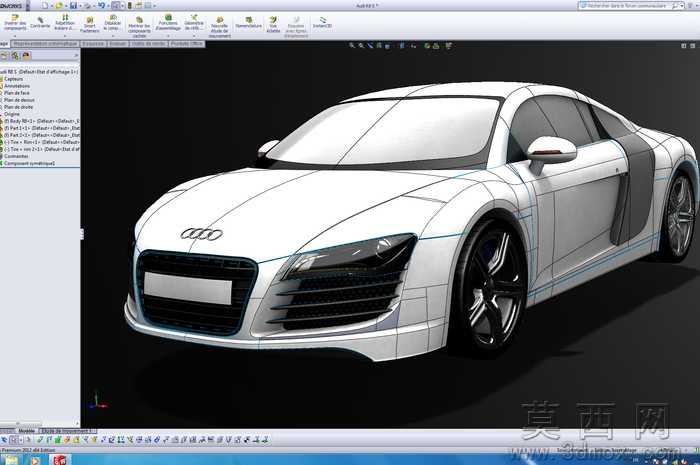Click the select arrow icon in bottom toolbar
The width and height of the screenshot is (700, 465).
point(4,440)
